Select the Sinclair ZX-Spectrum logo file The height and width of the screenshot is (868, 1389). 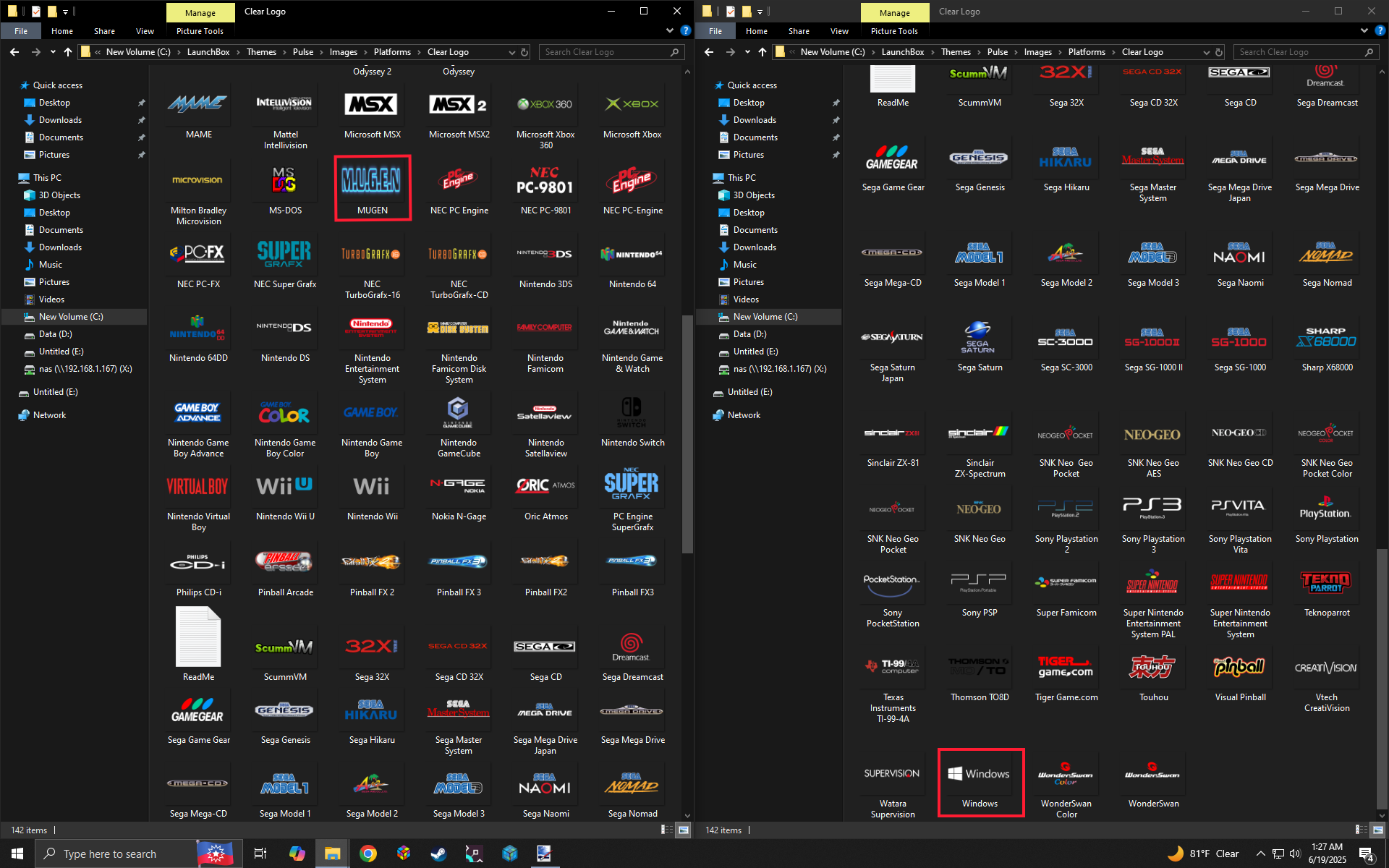coord(980,446)
